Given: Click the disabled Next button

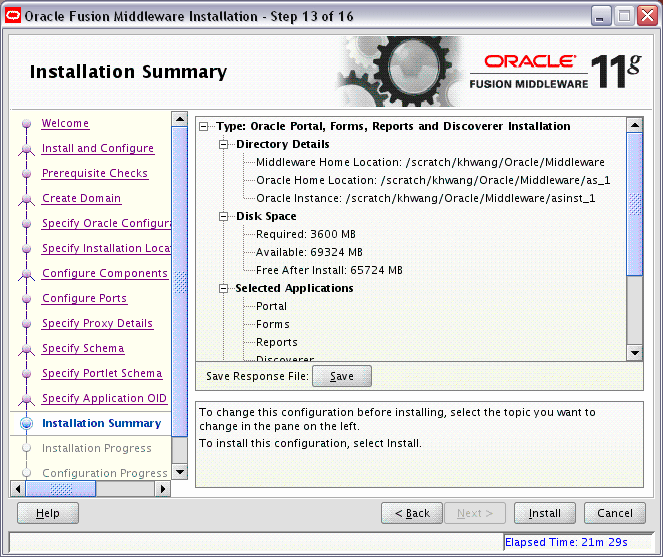Looking at the screenshot, I should (474, 513).
